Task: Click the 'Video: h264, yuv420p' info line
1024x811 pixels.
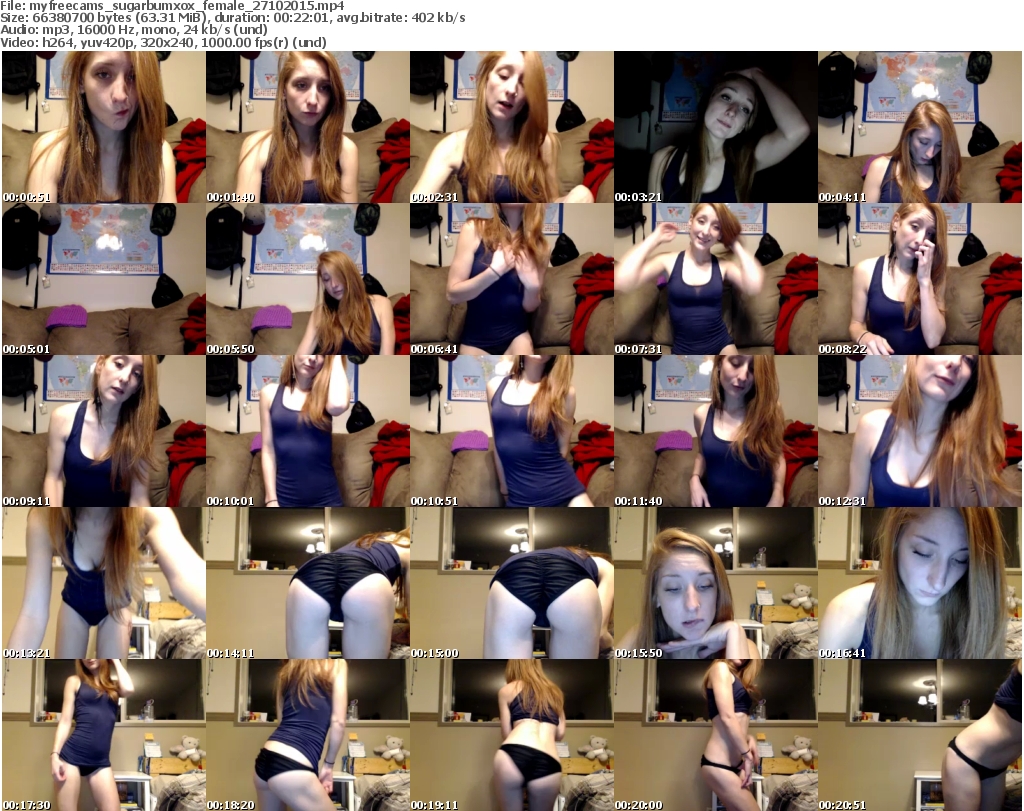Action: [x=163, y=42]
